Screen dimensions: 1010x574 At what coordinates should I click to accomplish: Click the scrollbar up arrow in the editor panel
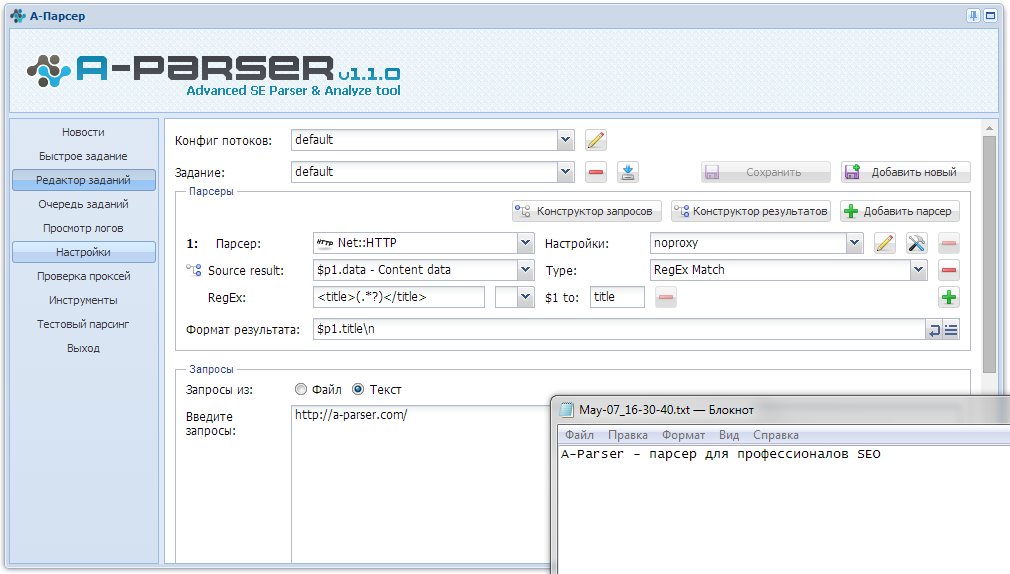click(989, 128)
